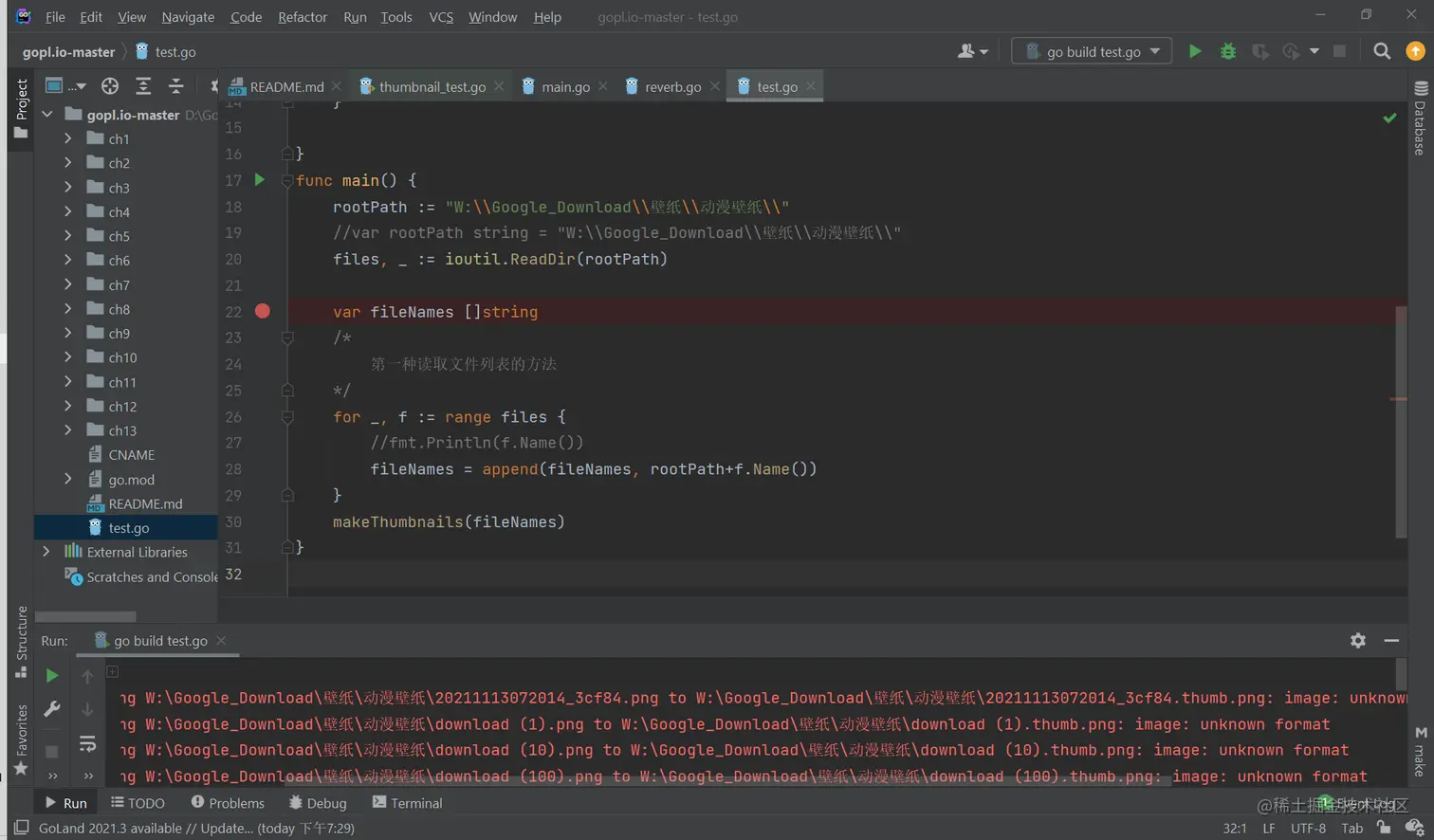Fold the for loop at line 26
The height and width of the screenshot is (840, 1434).
[x=287, y=417]
